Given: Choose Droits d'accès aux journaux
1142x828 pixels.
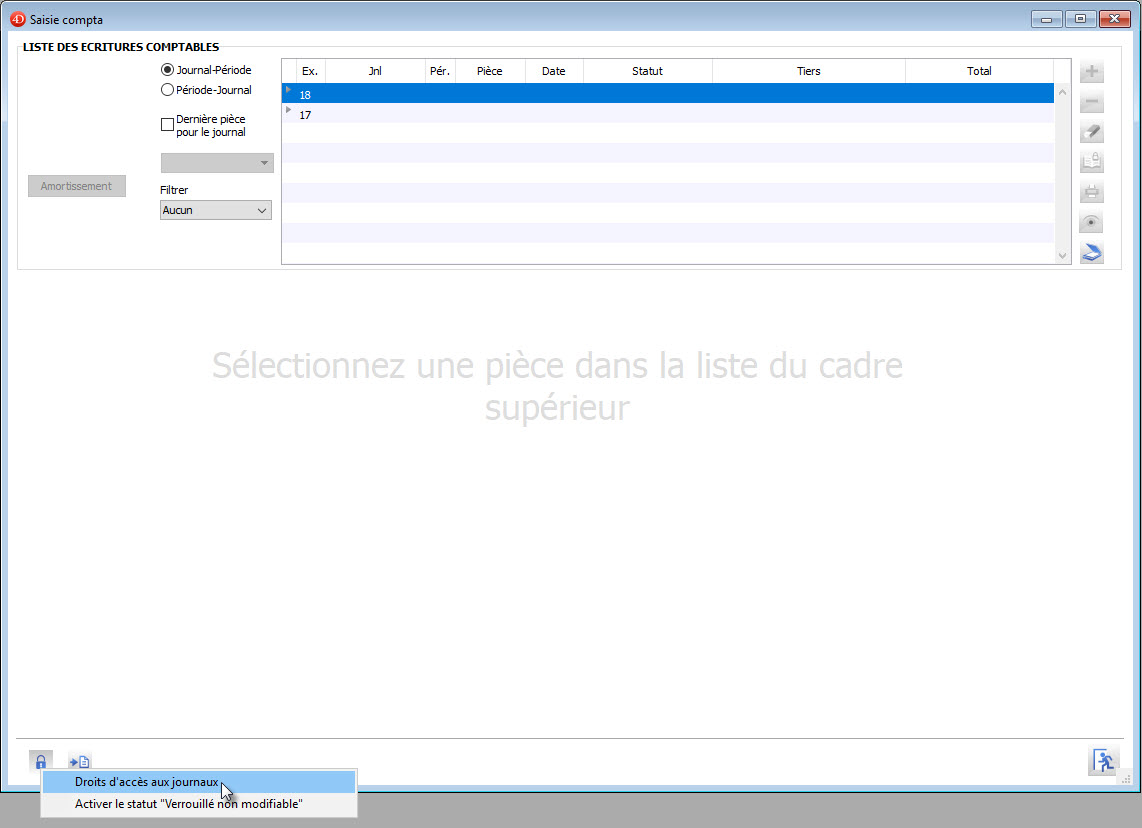Looking at the screenshot, I should click(146, 782).
